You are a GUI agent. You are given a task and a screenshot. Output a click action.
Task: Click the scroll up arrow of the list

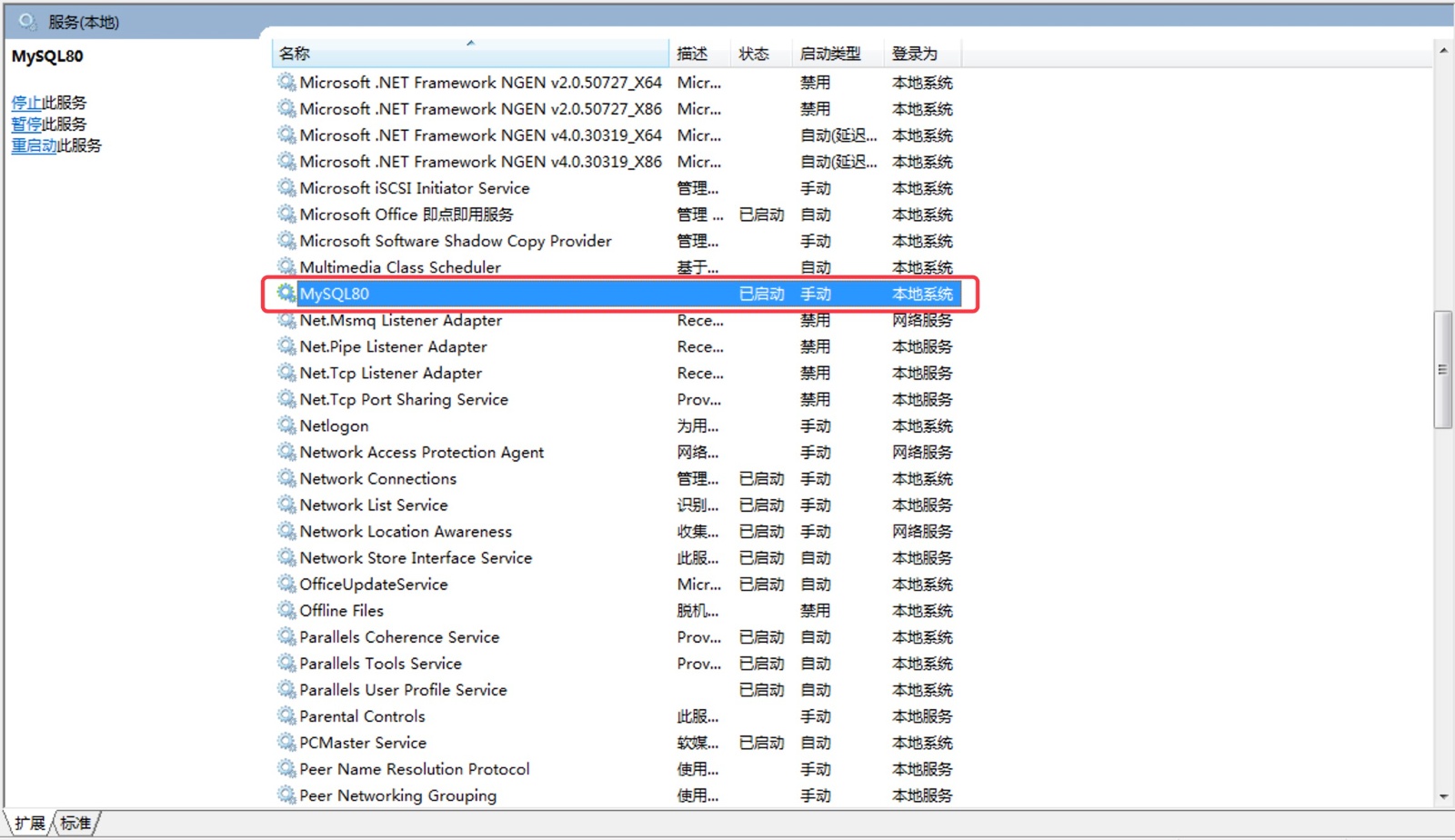coord(1443,51)
